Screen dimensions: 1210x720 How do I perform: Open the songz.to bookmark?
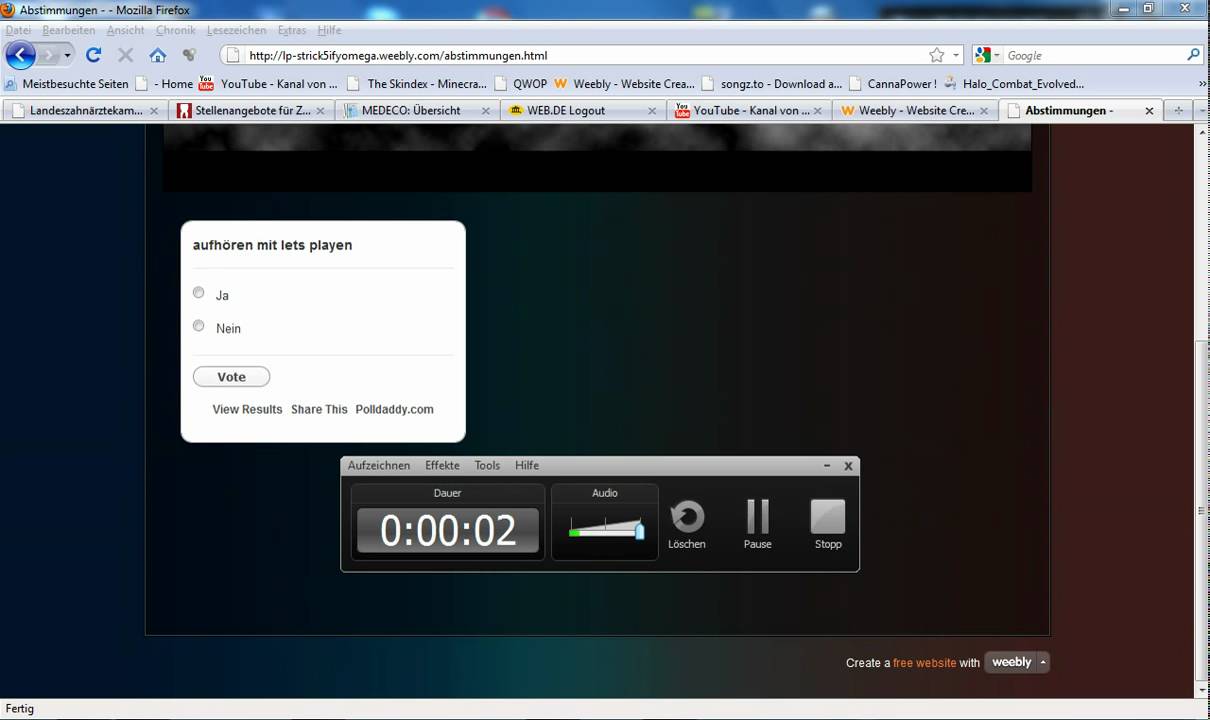point(772,84)
